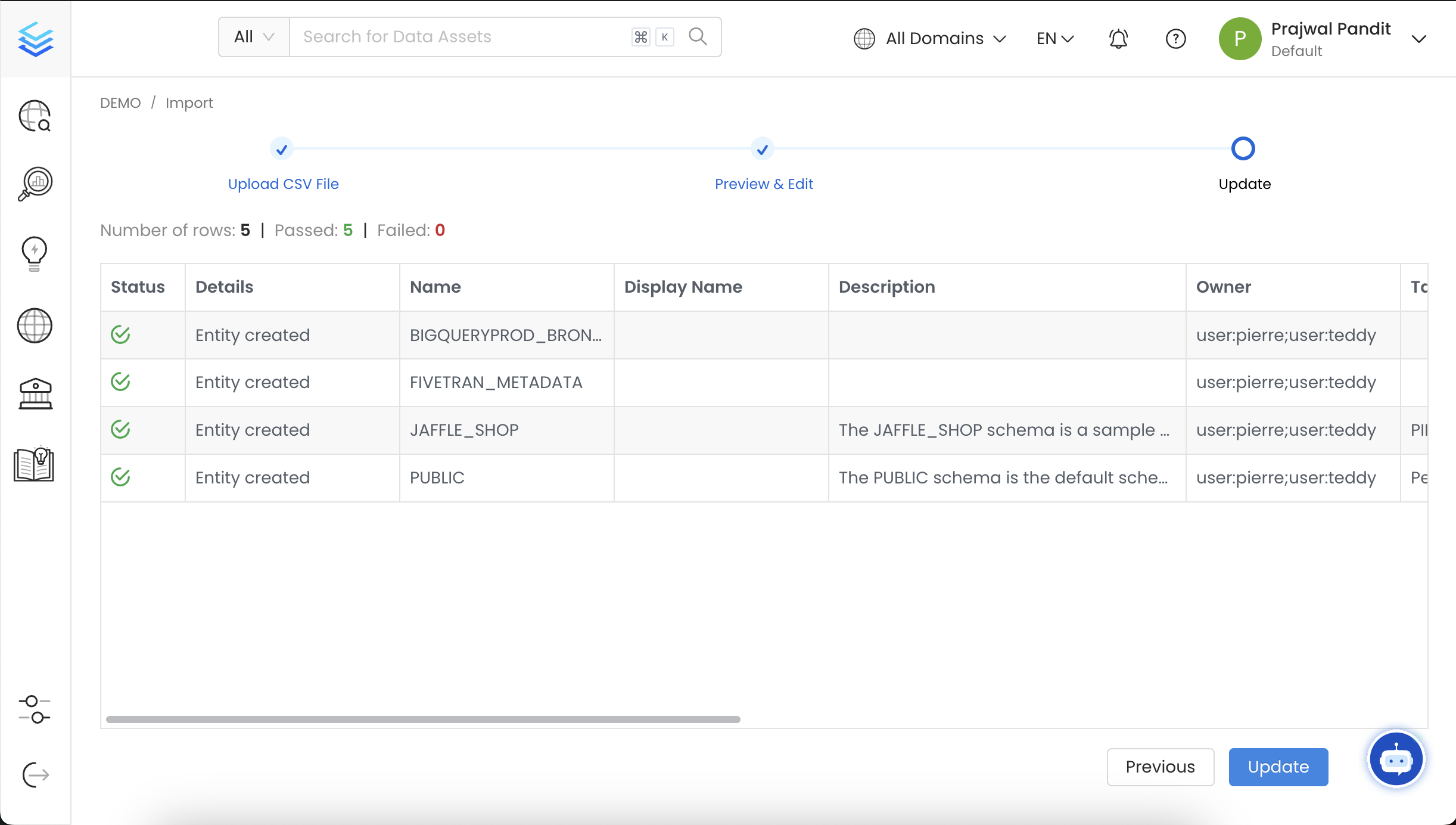
Task: Select the Data Insights lightbulb icon
Action: (34, 253)
